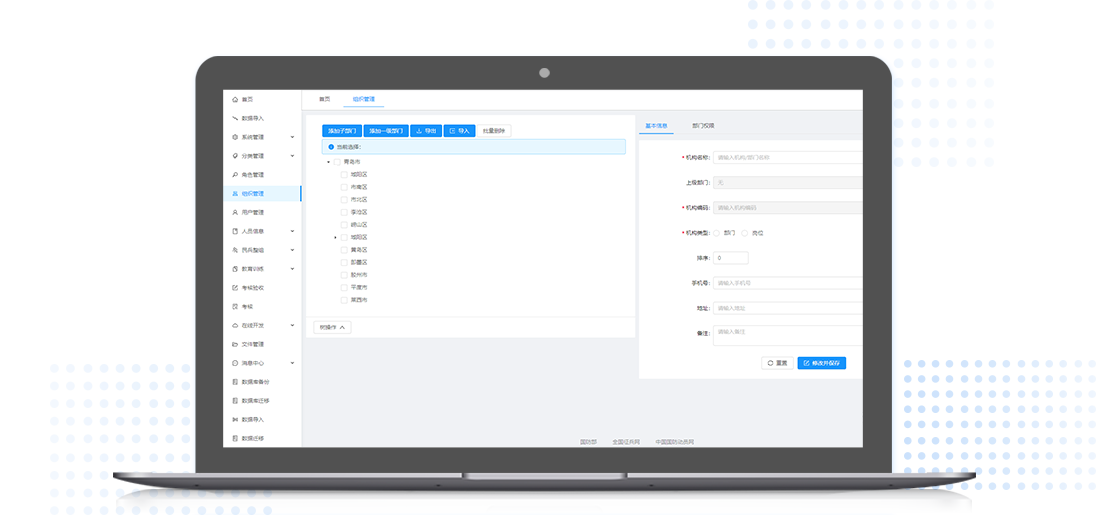This screenshot has height=515, width=1096.
Task: Check the 市南区 checkbox in the tree
Action: (344, 187)
